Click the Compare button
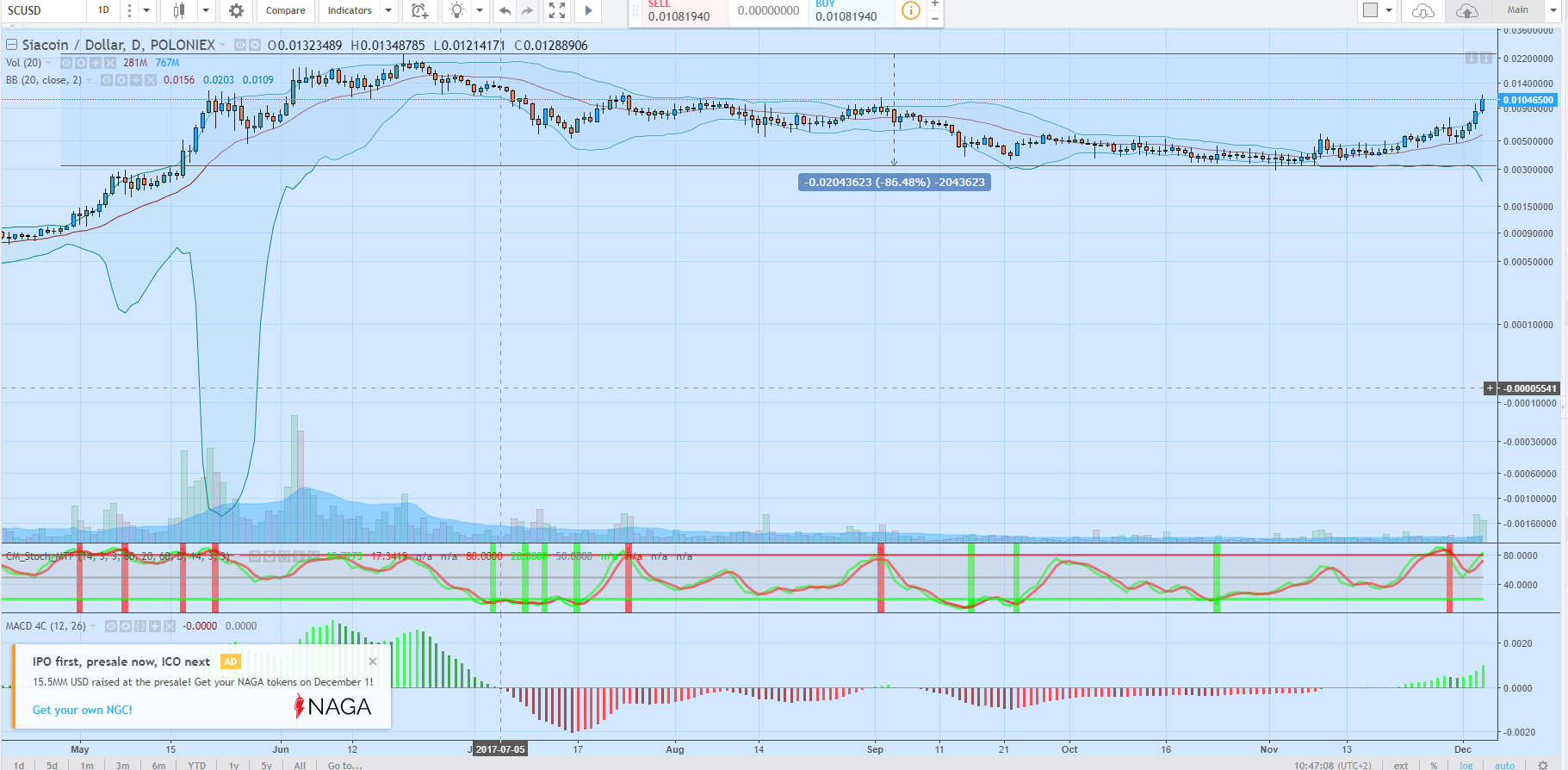Screen dimensions: 1568x770 click(286, 10)
